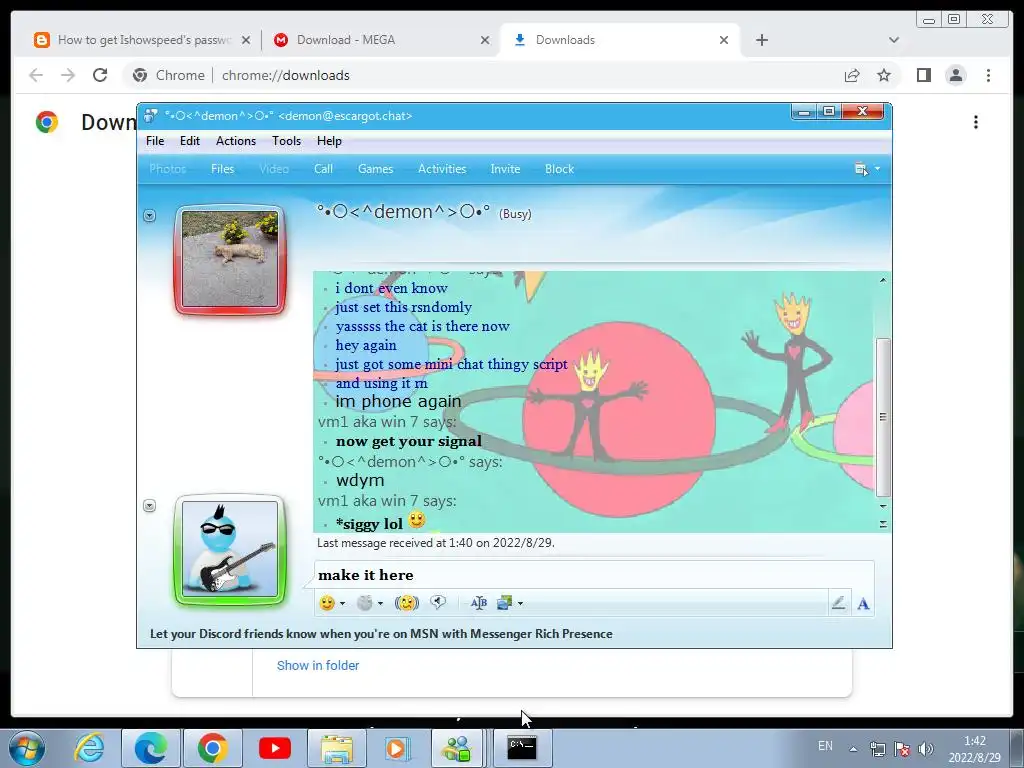This screenshot has width=1024, height=768.
Task: Open the Tools menu
Action: 286,141
